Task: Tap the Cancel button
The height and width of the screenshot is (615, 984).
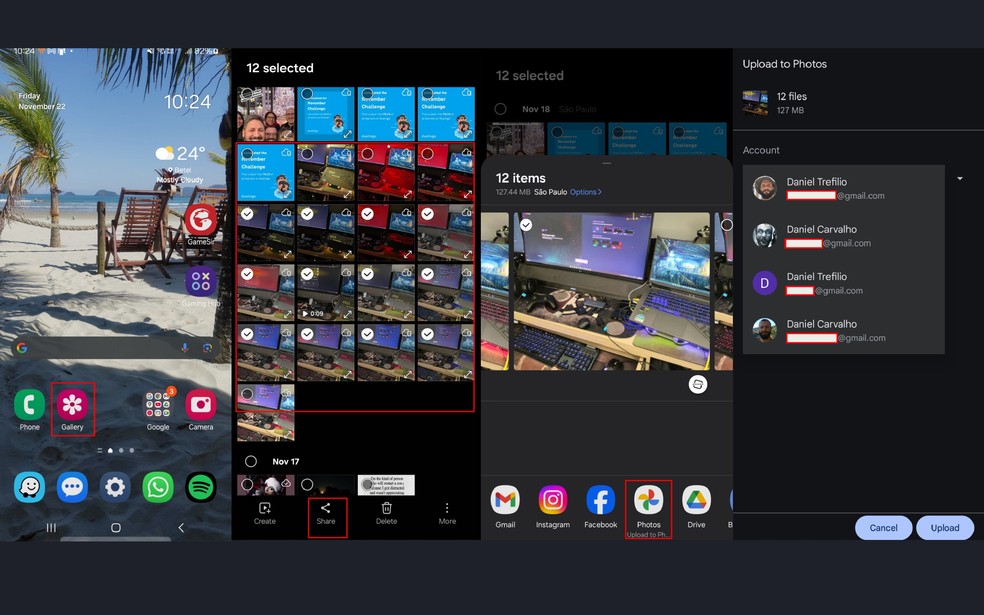Action: 883,528
